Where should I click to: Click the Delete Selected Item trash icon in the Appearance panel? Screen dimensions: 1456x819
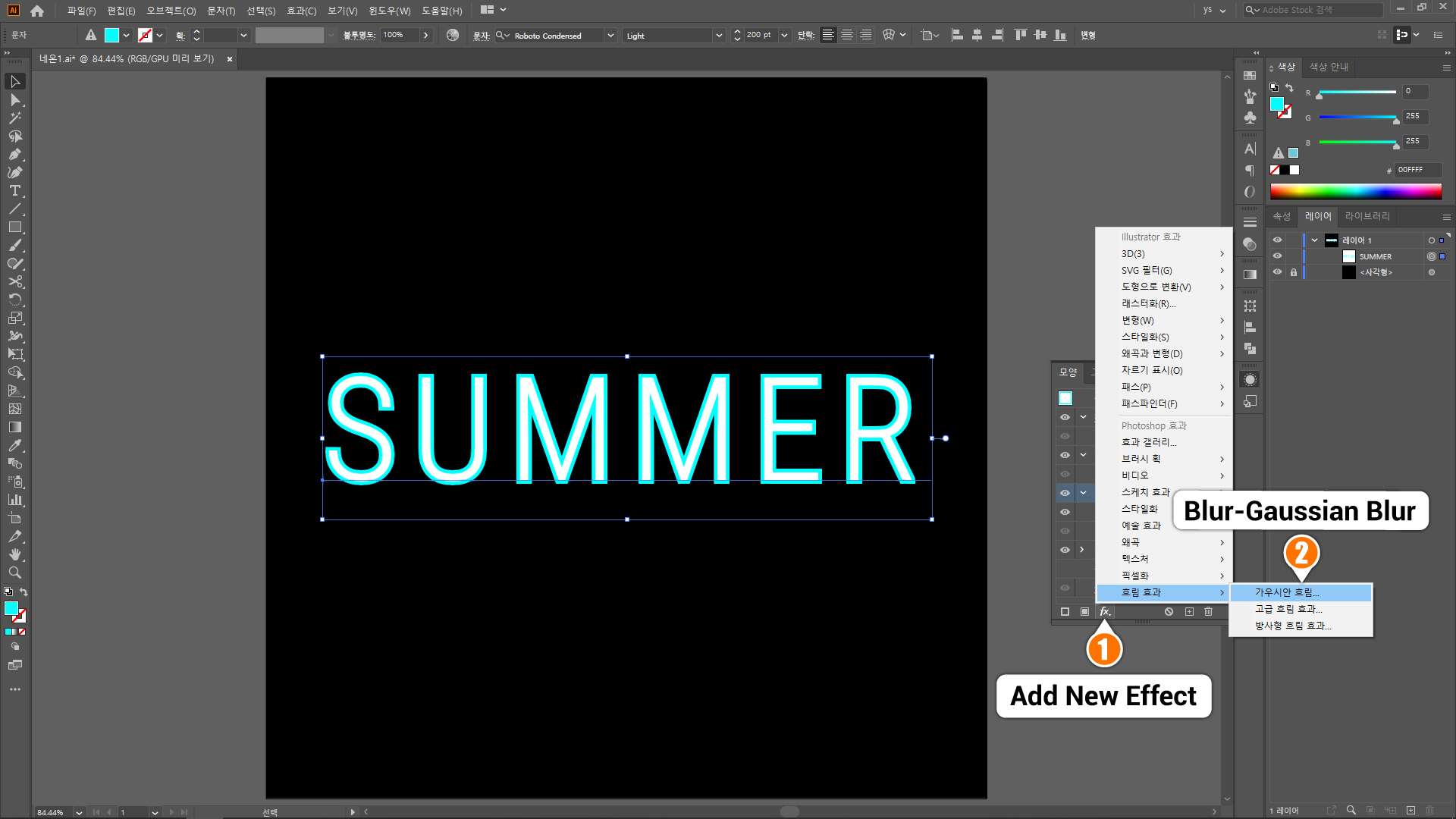click(1209, 611)
